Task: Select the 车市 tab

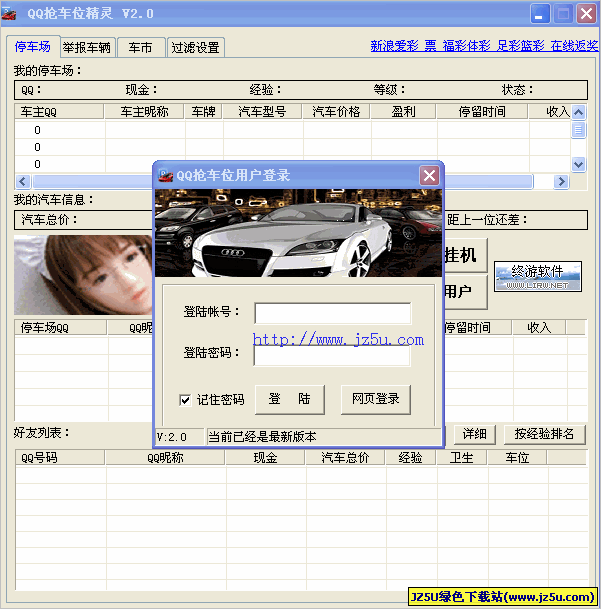Action: [x=141, y=48]
